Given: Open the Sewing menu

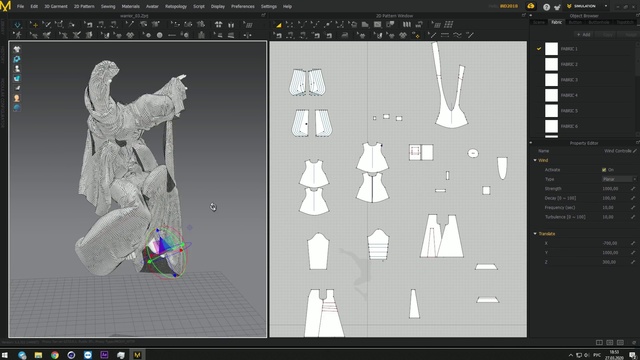Looking at the screenshot, I should [x=108, y=7].
